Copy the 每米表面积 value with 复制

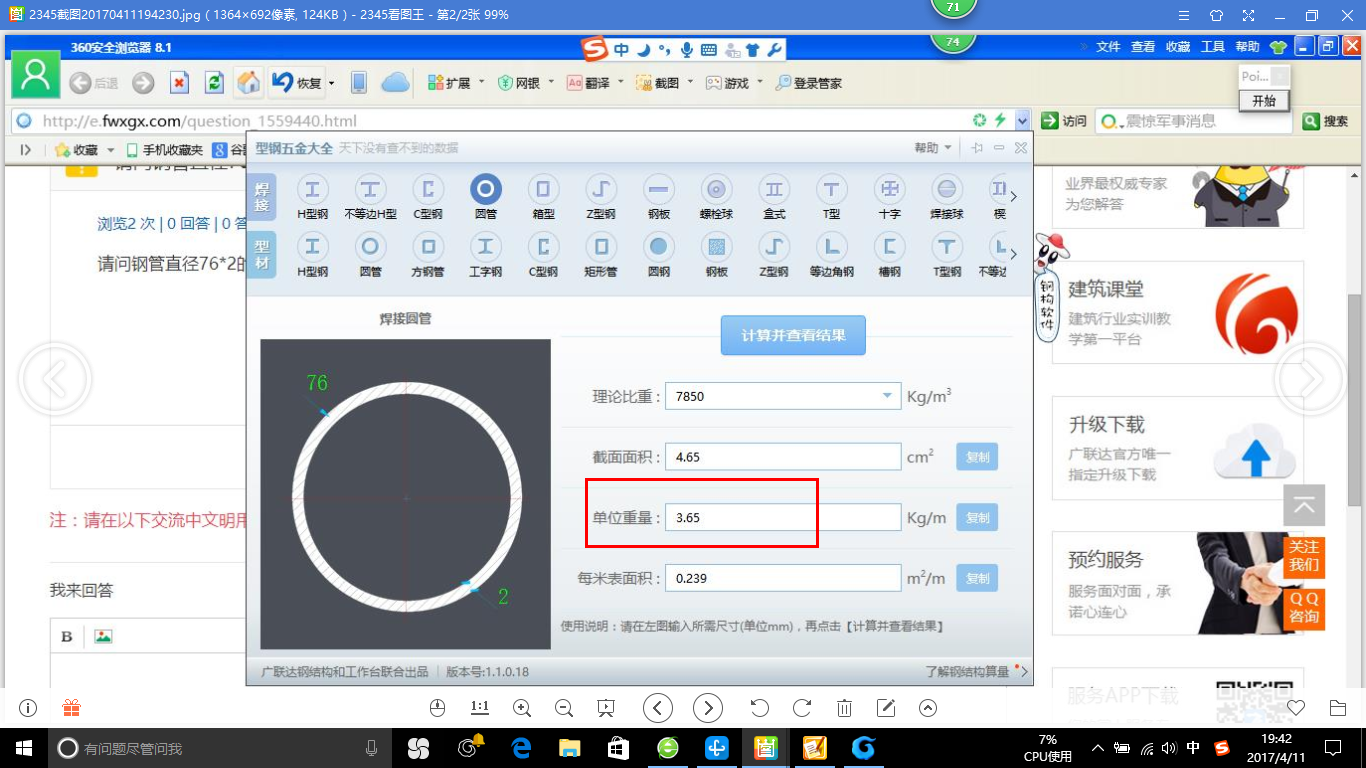(977, 578)
